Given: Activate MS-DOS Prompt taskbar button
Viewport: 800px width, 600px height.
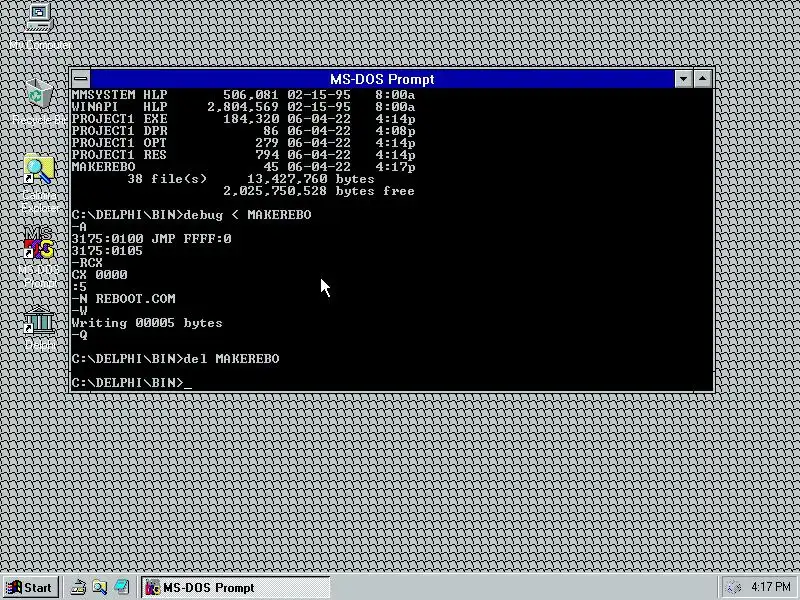Looking at the screenshot, I should 235,588.
